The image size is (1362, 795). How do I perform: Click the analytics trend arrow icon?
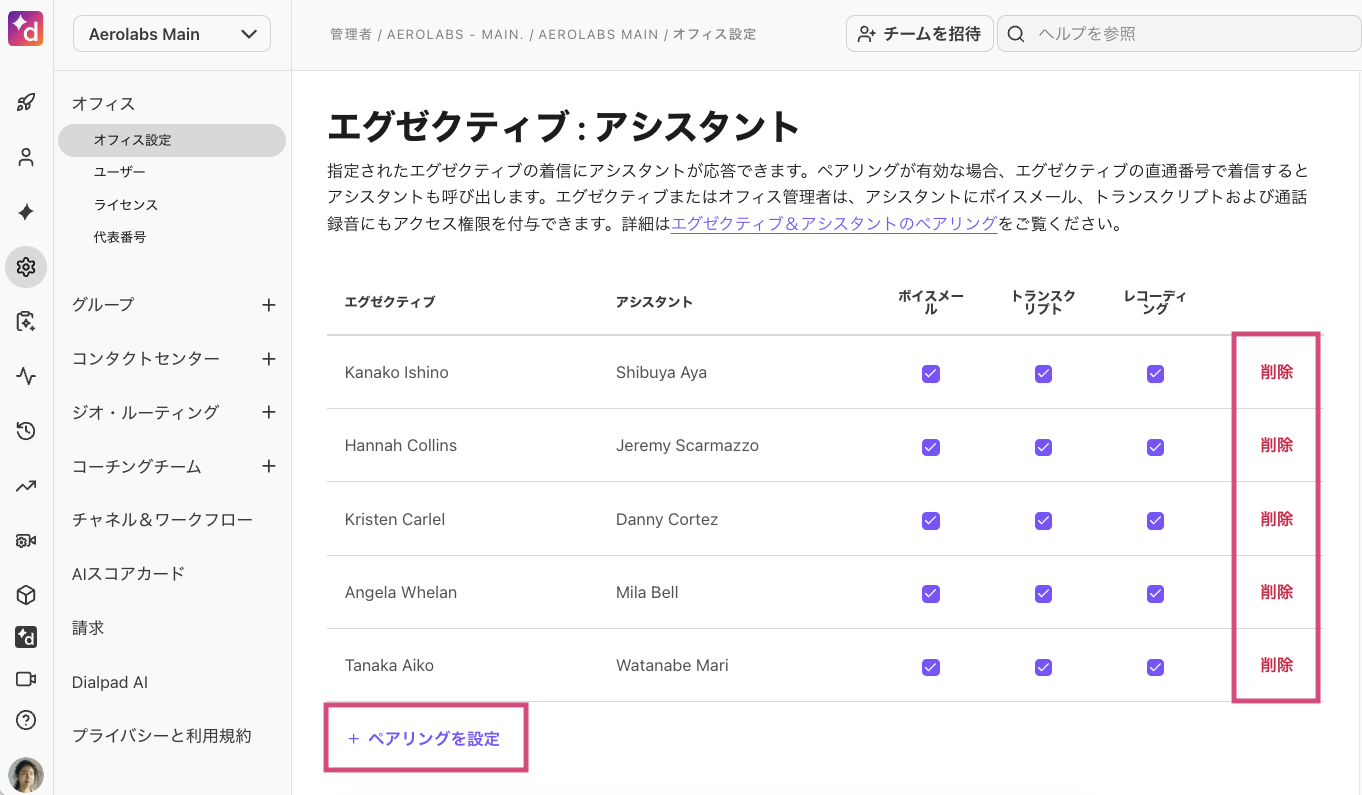tap(26, 486)
